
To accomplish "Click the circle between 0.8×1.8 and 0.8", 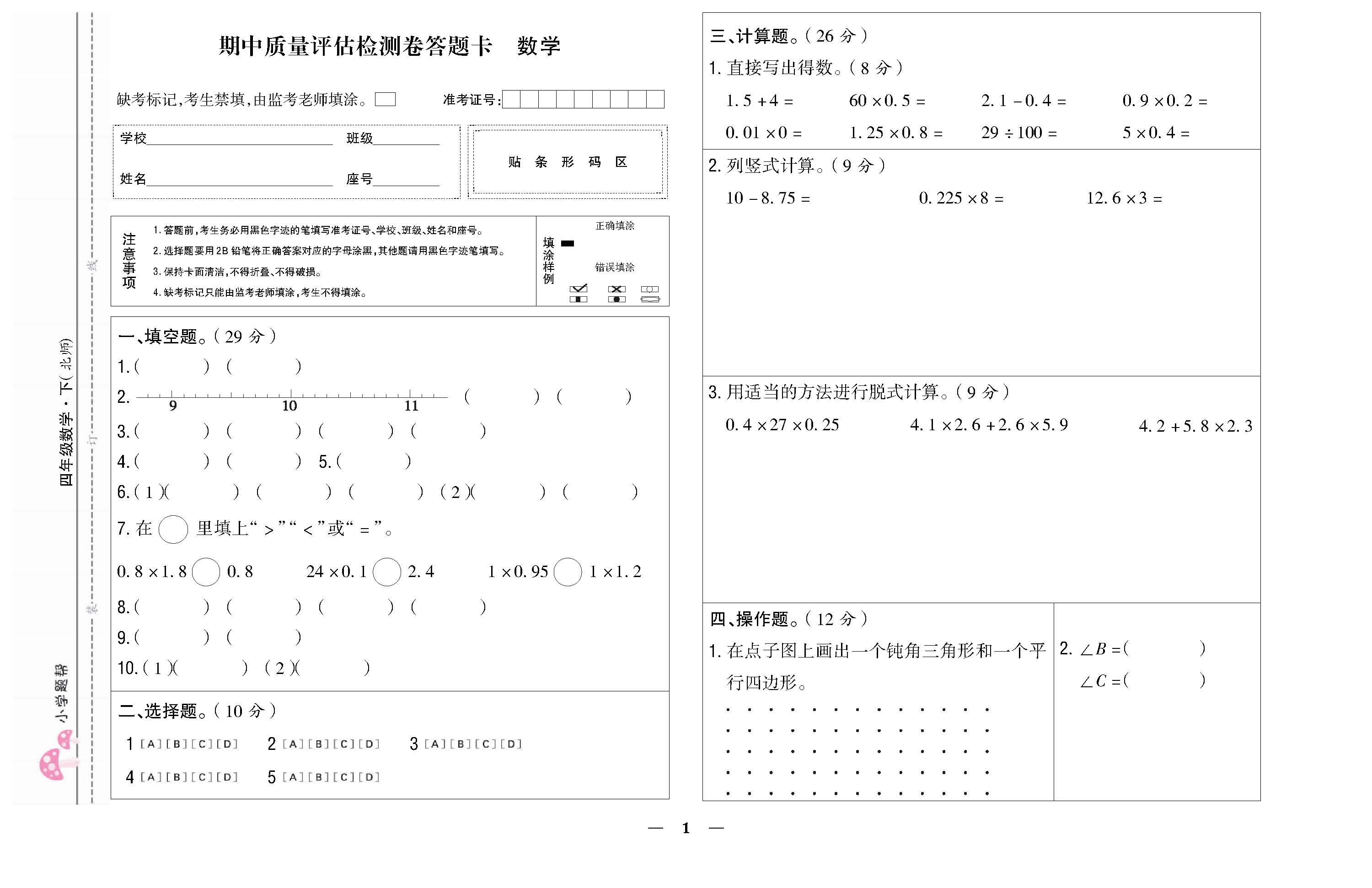I will tap(206, 572).
